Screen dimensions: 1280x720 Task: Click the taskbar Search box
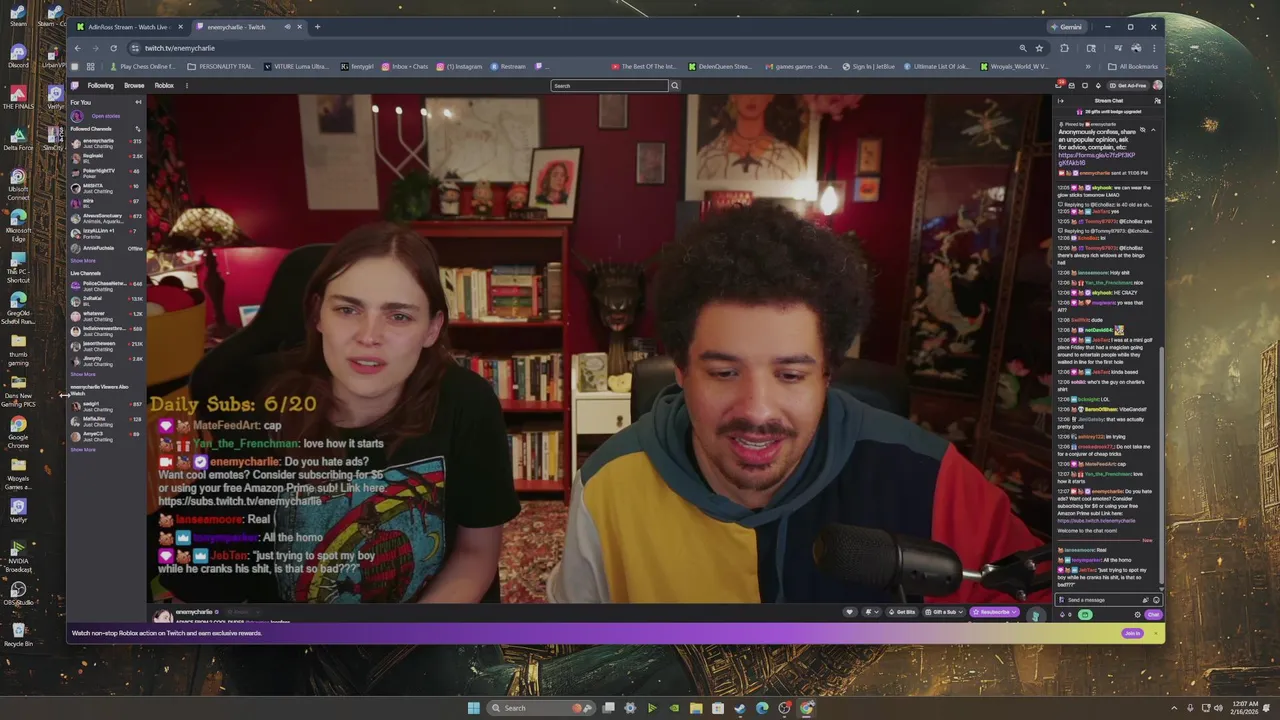(x=540, y=708)
